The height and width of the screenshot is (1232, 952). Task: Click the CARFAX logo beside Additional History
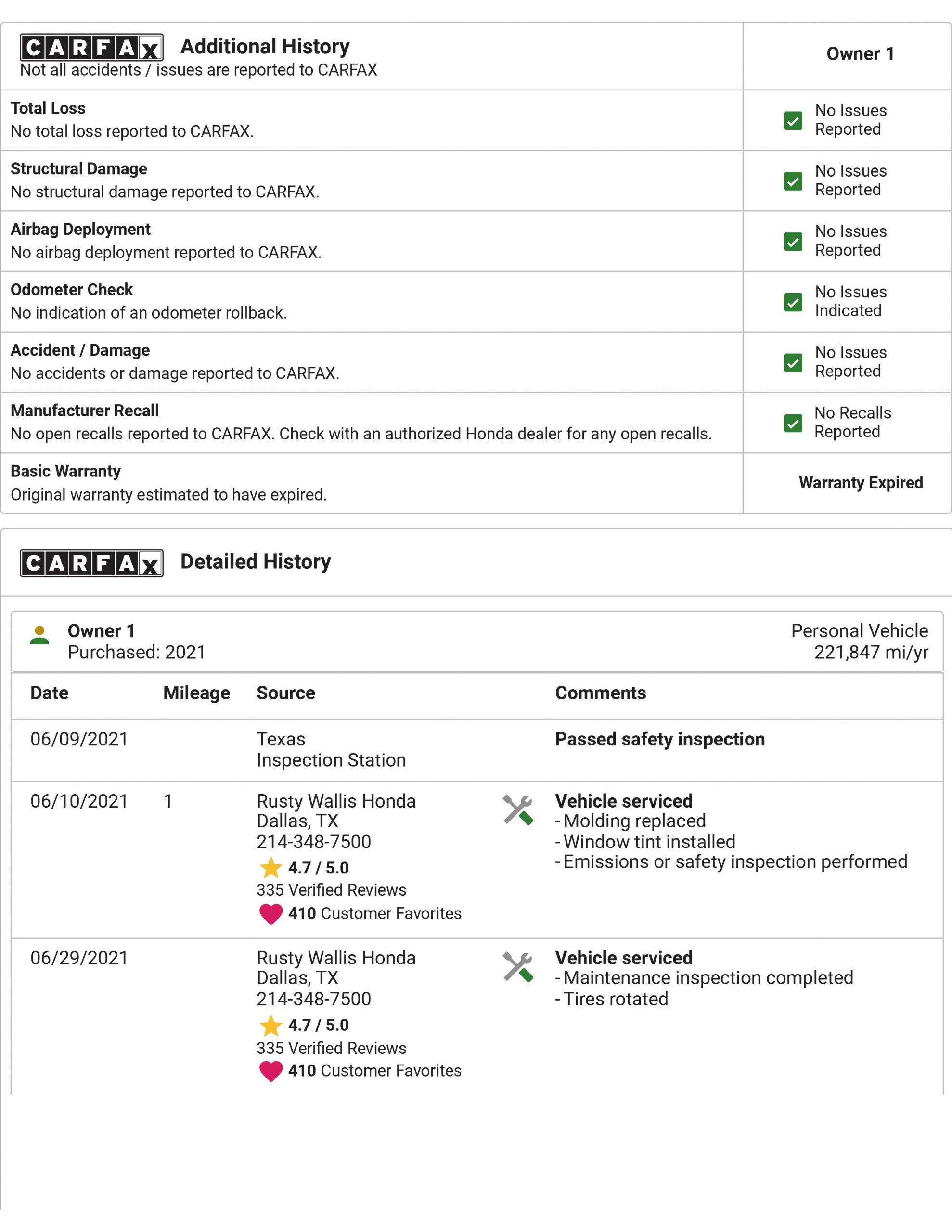click(91, 47)
